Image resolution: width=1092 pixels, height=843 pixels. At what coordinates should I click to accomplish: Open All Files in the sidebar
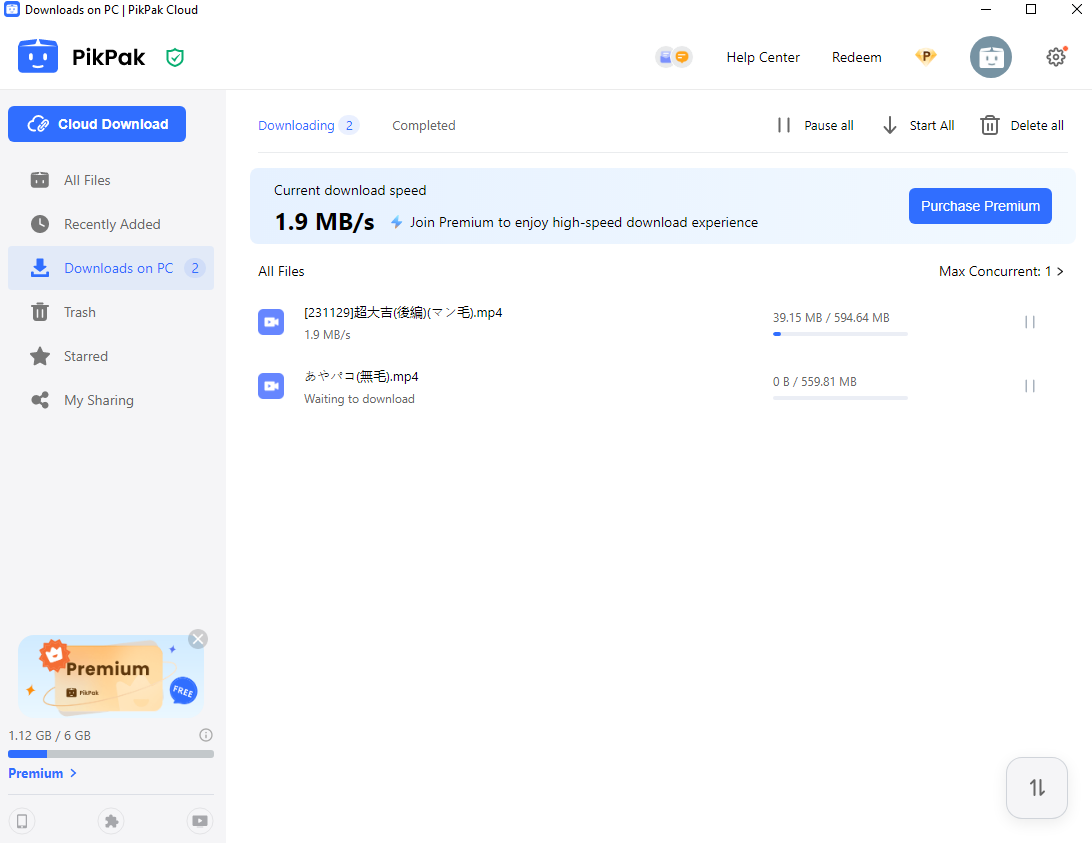point(87,180)
